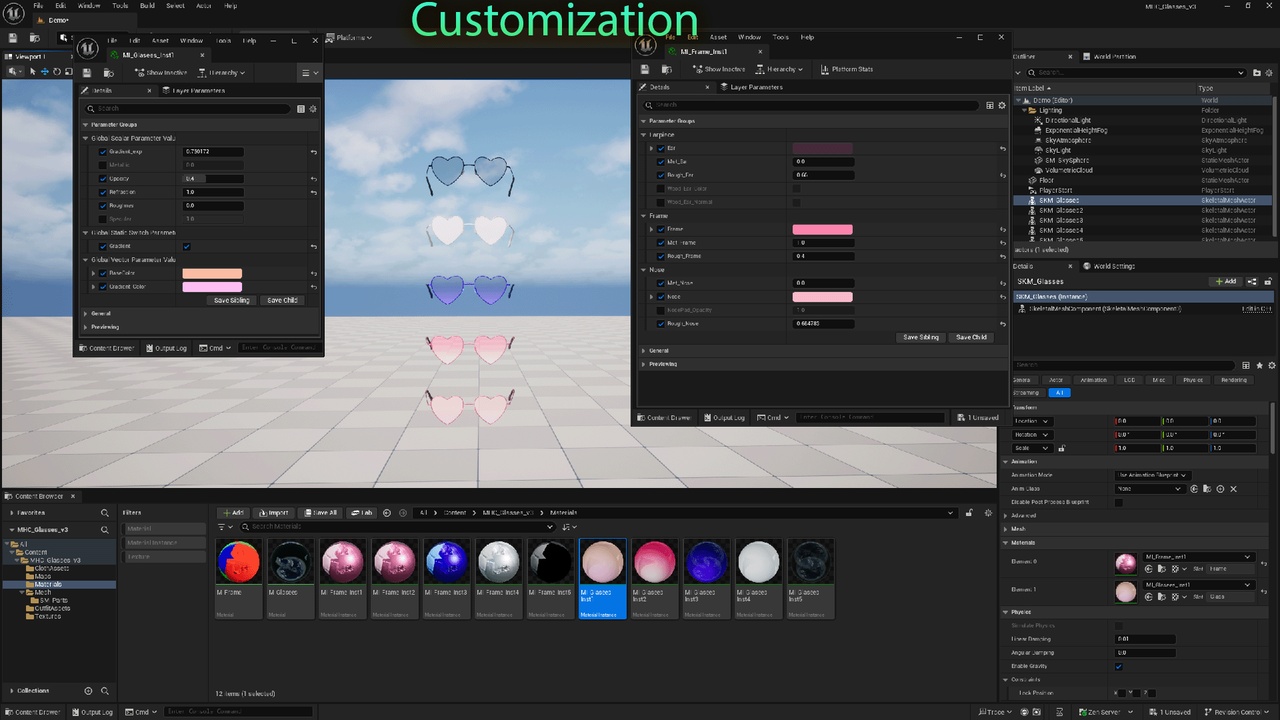Collapse Global Scalar Parameter Values group
The image size is (1280, 720).
(86, 138)
